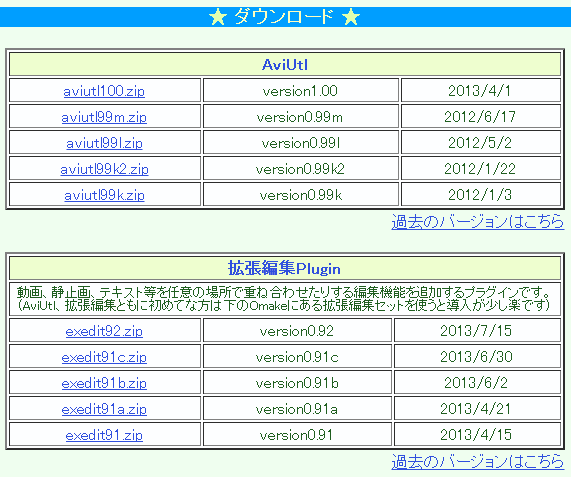Click the right star in download banner
This screenshot has height=477, width=571.
pos(351,17)
